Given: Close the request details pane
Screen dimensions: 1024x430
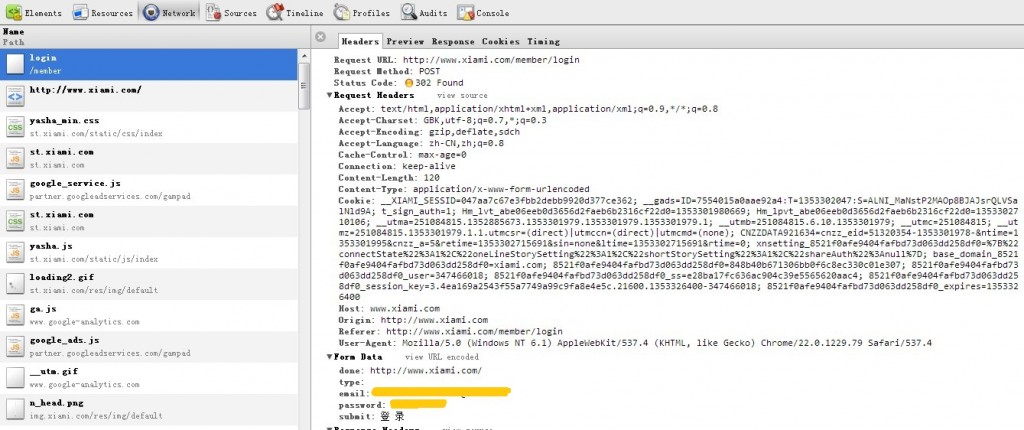Looking at the screenshot, I should pyautogui.click(x=320, y=37).
